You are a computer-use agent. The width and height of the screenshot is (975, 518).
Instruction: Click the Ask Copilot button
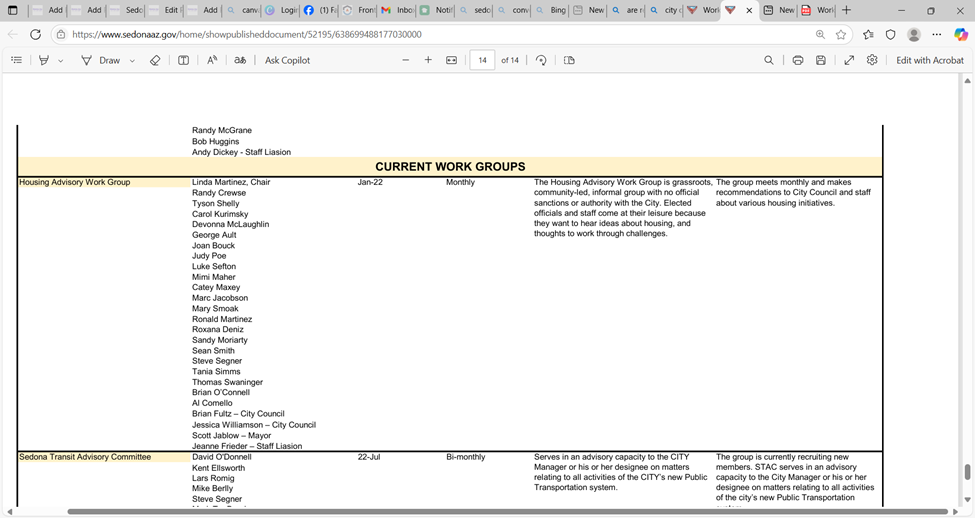(x=287, y=60)
